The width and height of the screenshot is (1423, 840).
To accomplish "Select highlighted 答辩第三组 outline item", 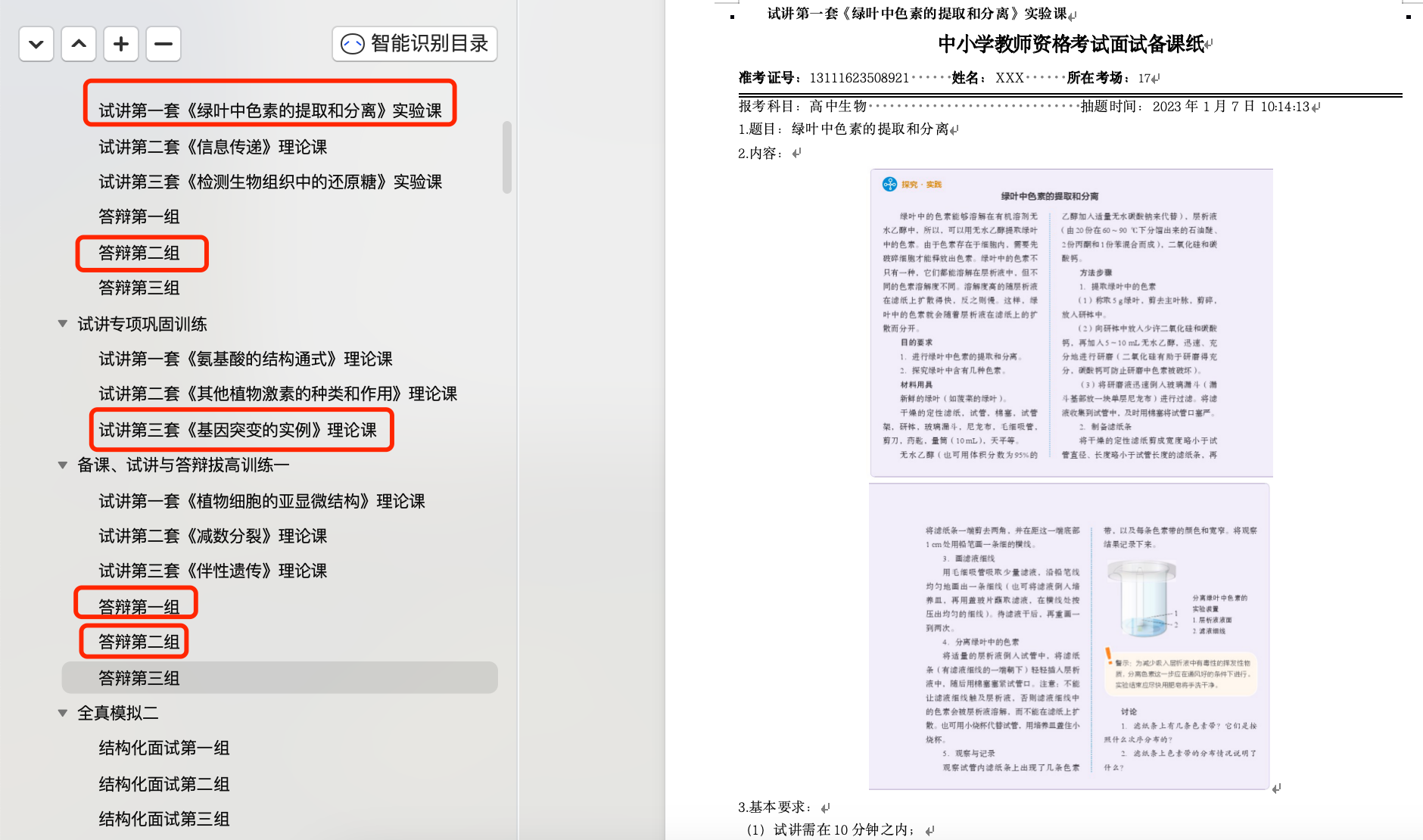I will (x=139, y=678).
